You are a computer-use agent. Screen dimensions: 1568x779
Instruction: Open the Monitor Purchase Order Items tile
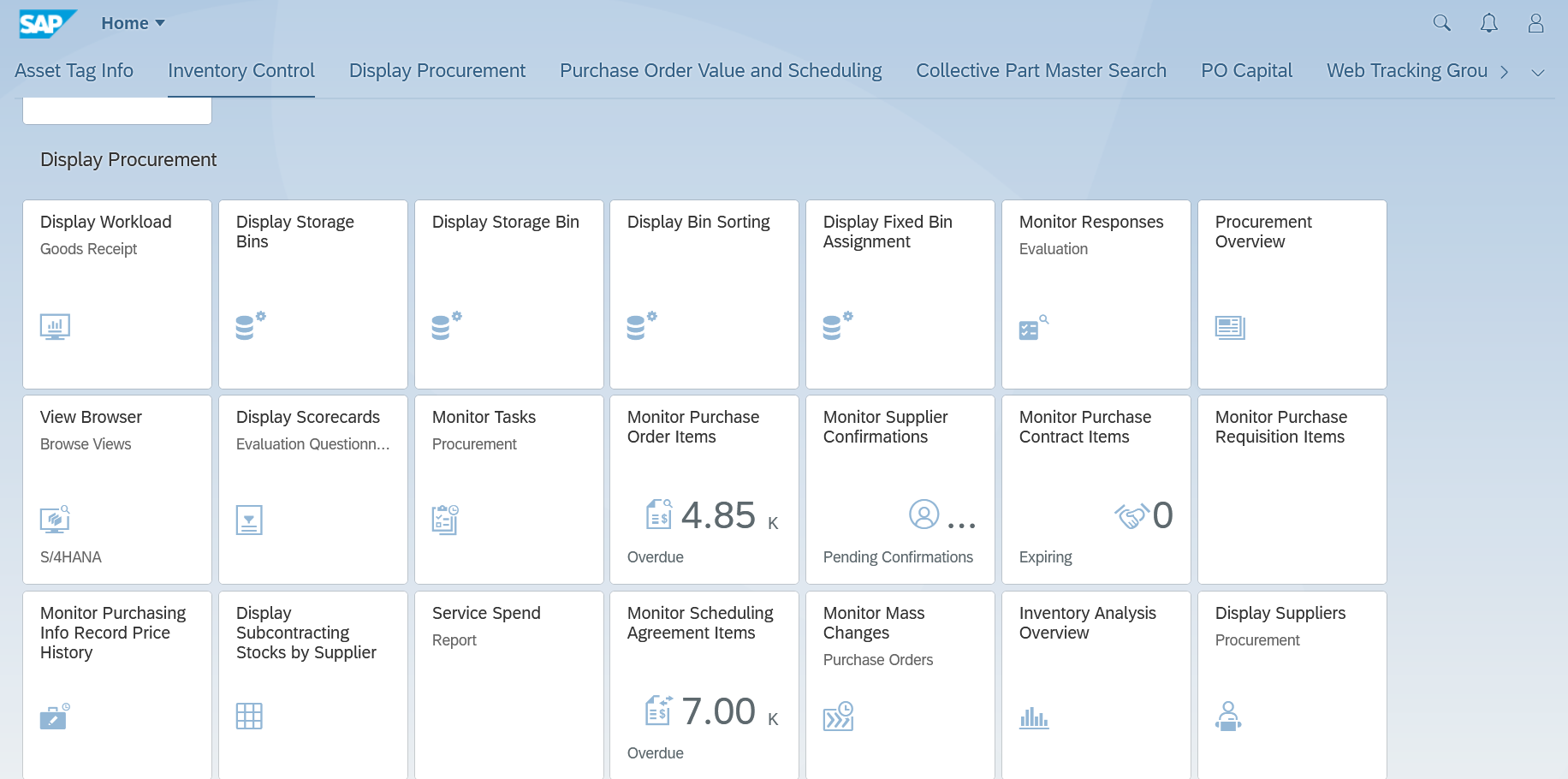704,489
